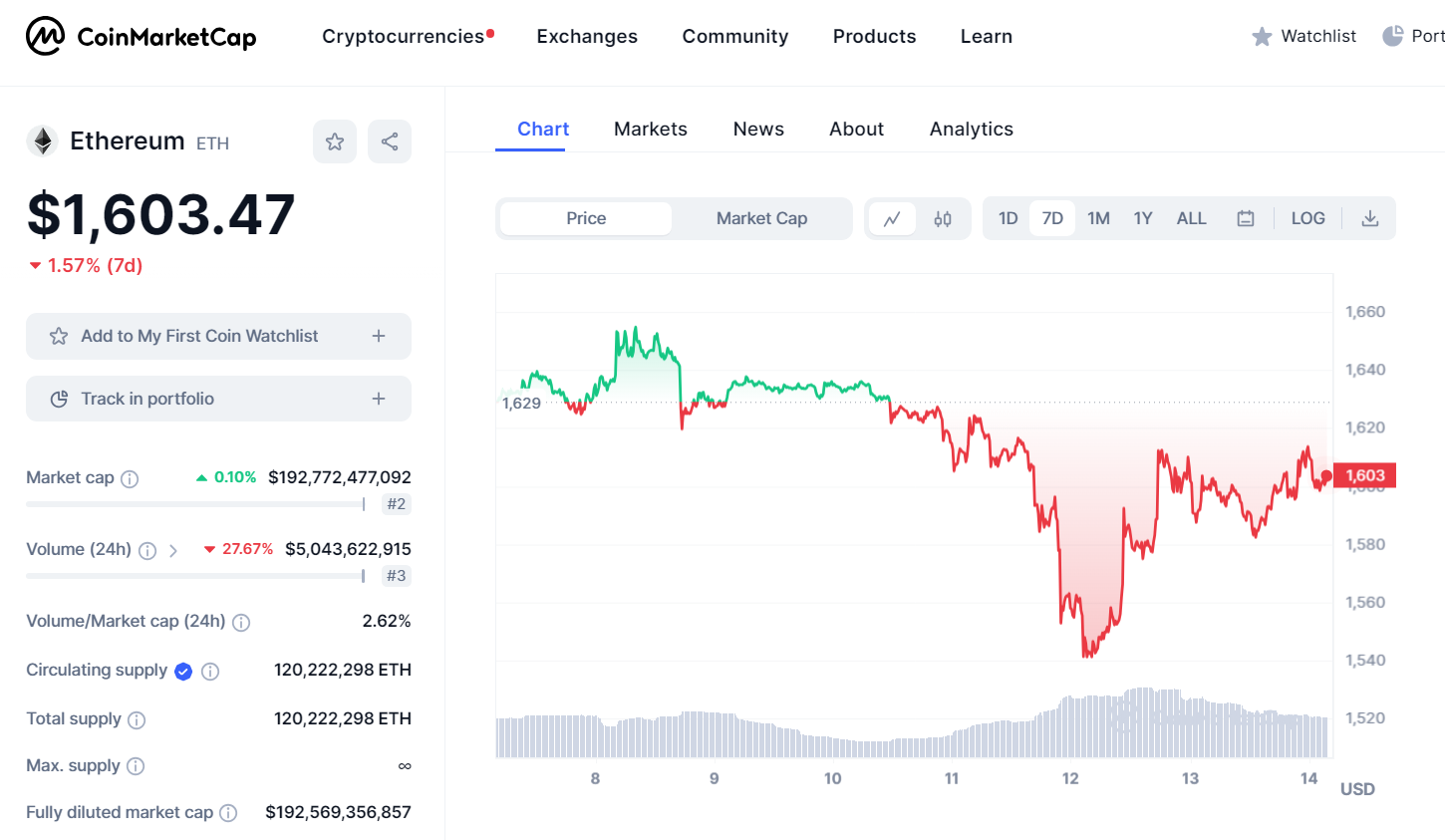
Task: Open the Cryptocurrencies navigation menu
Action: point(404,37)
